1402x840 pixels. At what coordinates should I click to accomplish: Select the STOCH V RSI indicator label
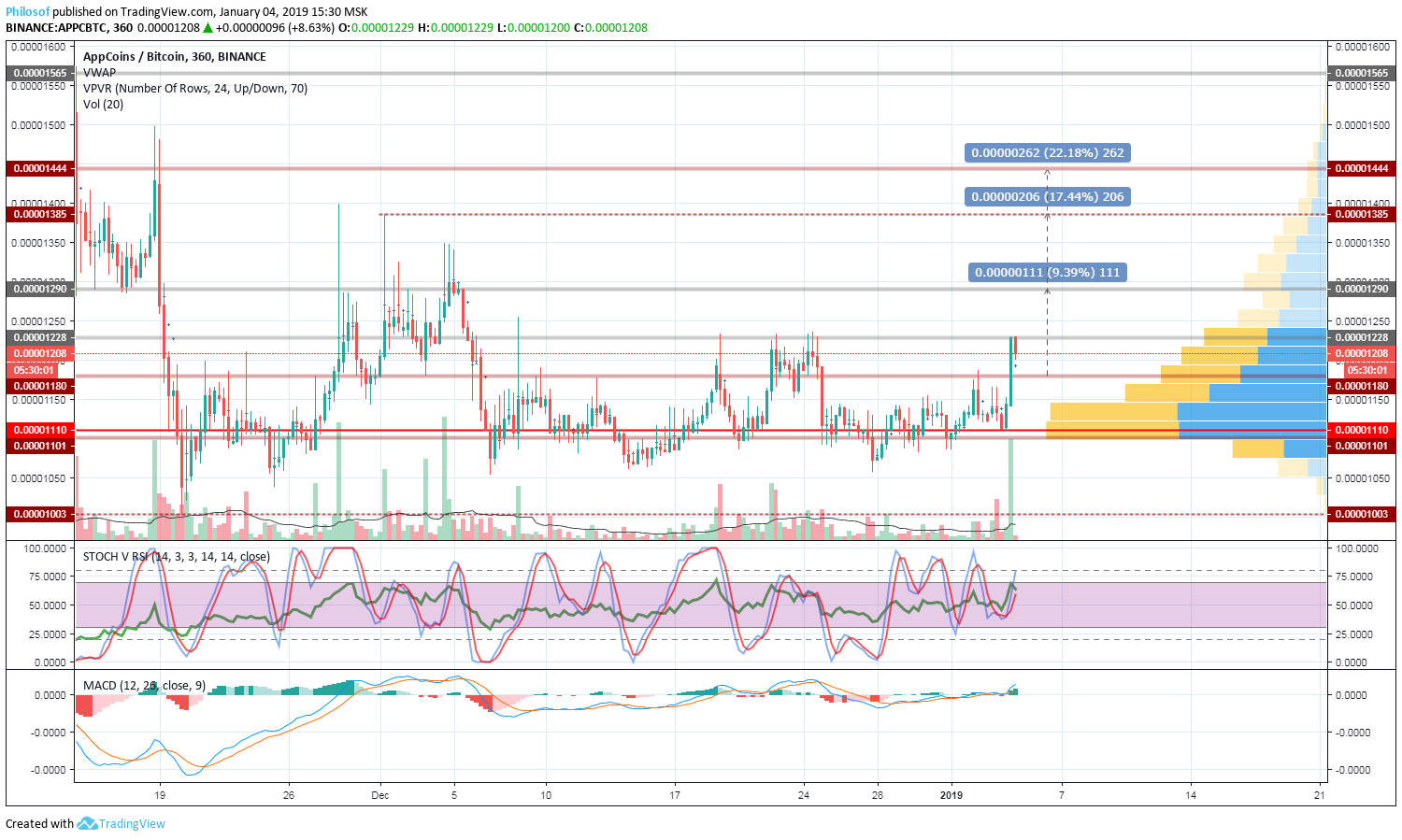pos(177,556)
